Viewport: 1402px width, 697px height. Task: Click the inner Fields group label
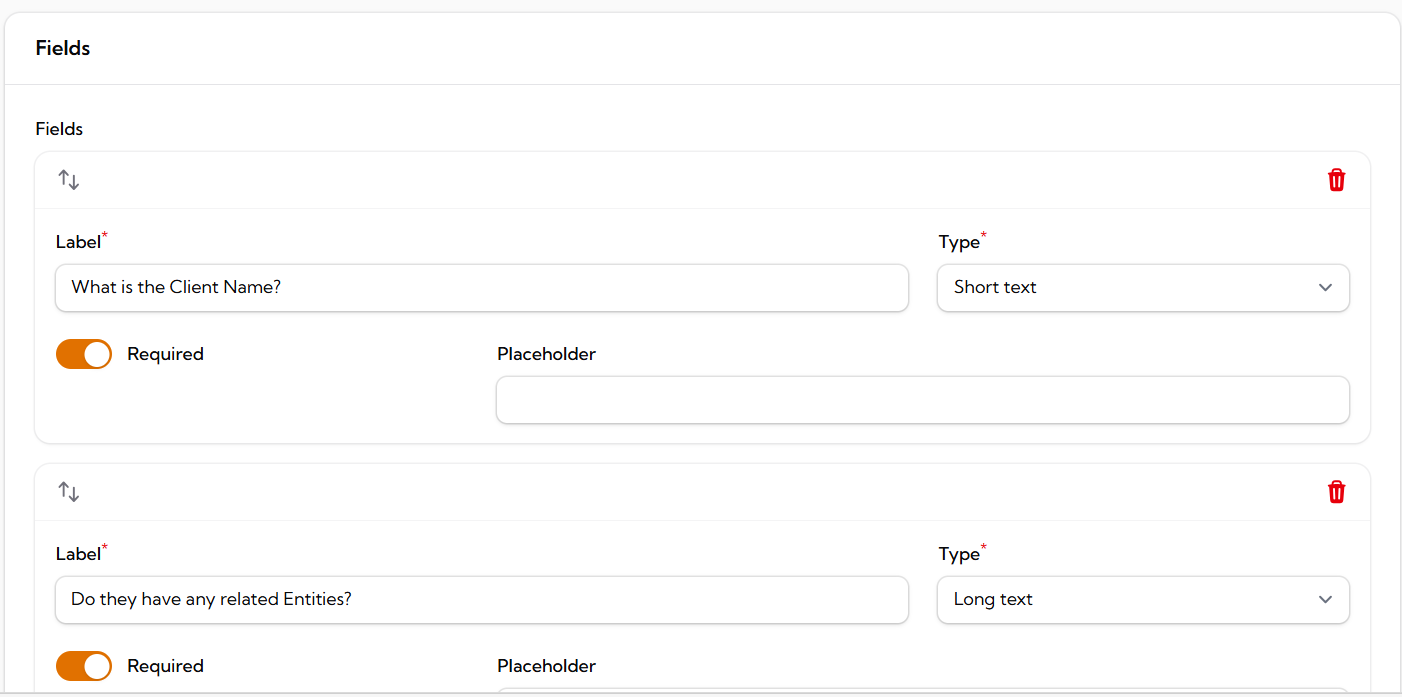pyautogui.click(x=58, y=128)
